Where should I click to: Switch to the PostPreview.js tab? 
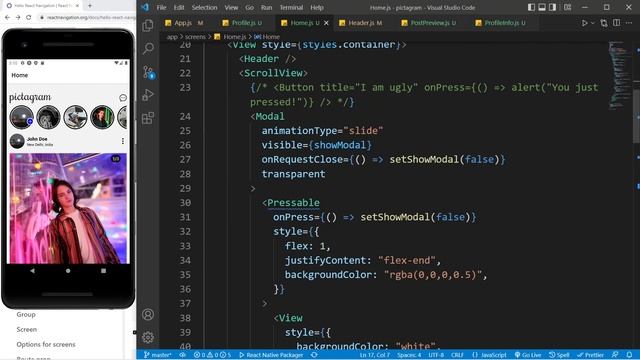click(433, 23)
